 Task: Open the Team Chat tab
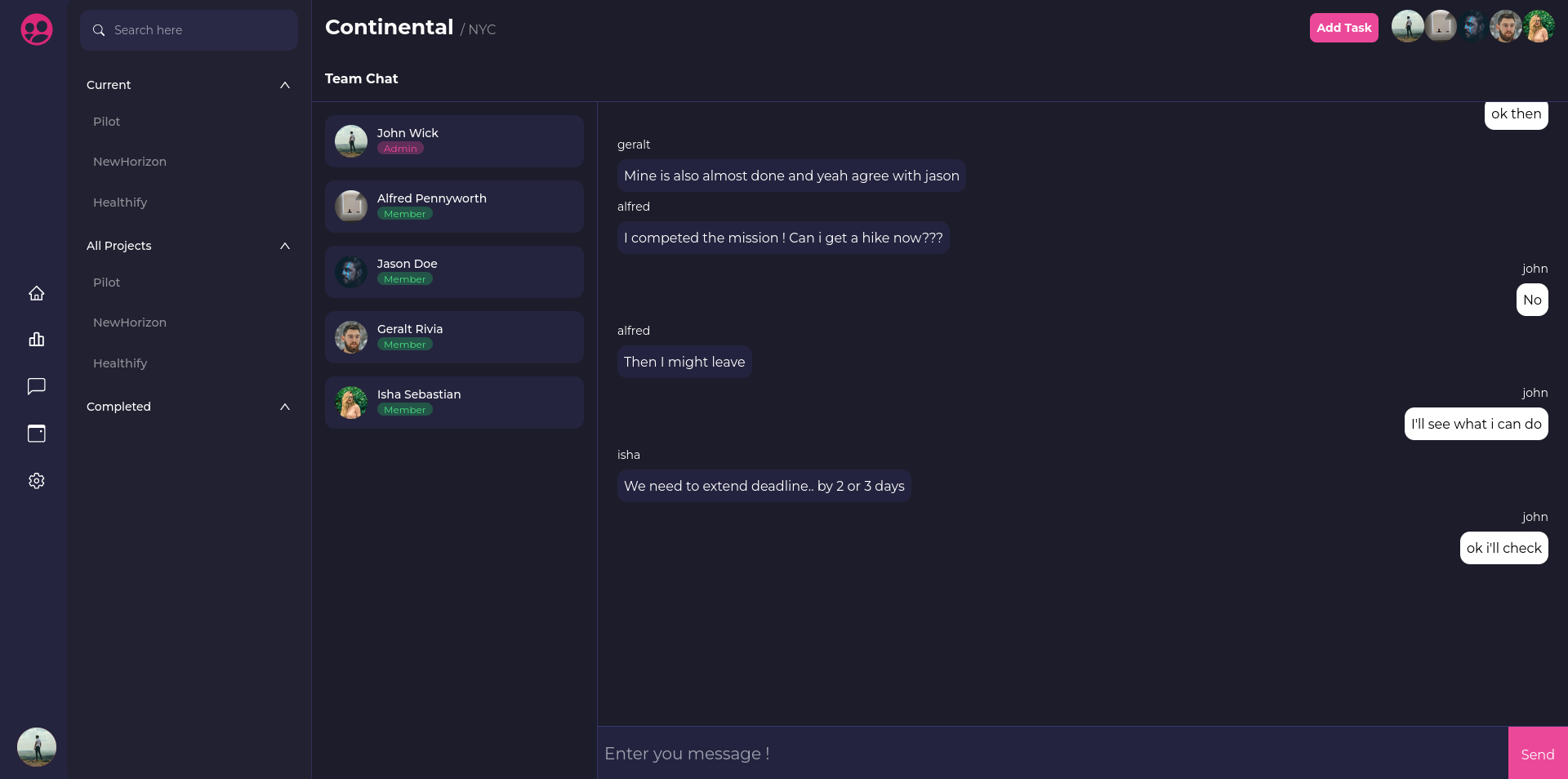(x=361, y=78)
